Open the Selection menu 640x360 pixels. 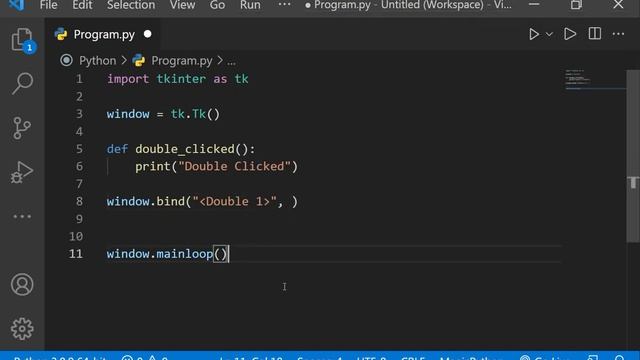click(131, 5)
